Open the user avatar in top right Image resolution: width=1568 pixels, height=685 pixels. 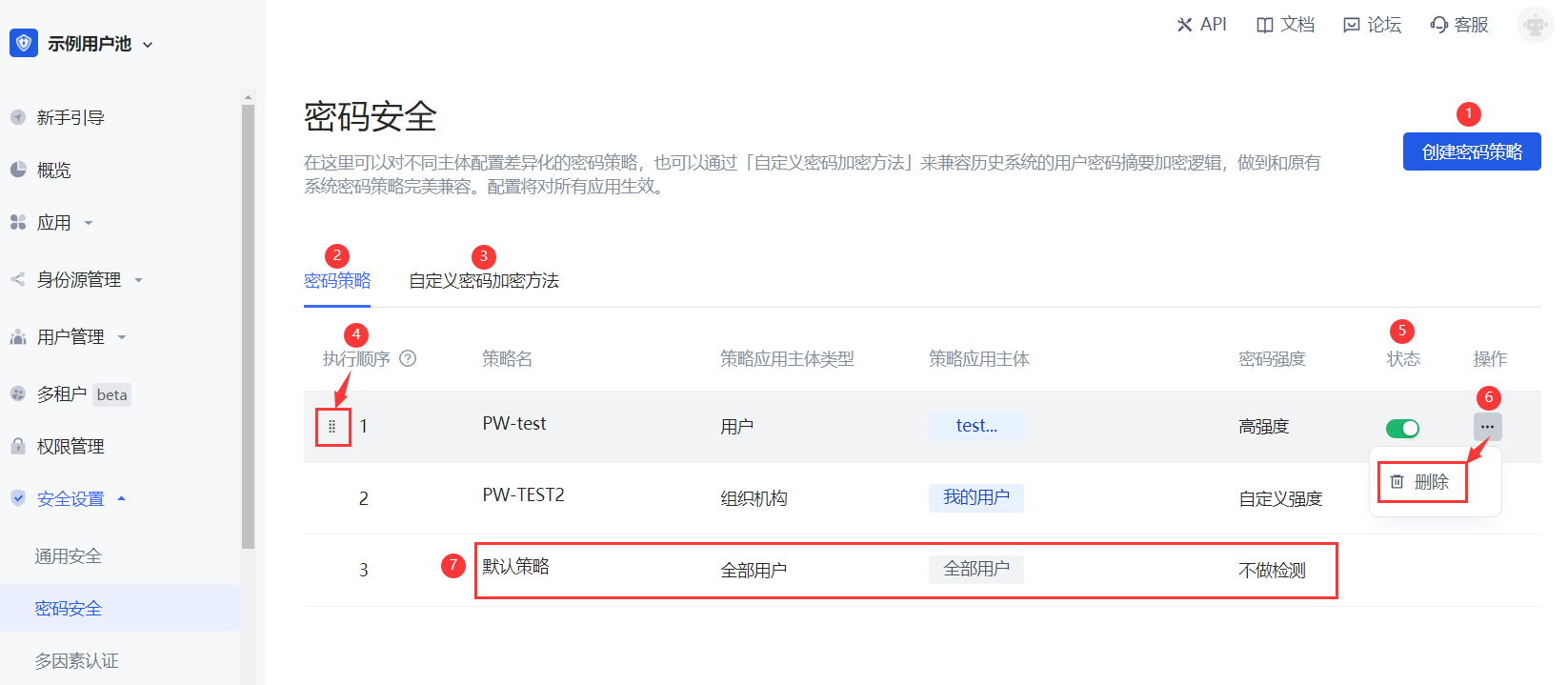pyautogui.click(x=1534, y=25)
